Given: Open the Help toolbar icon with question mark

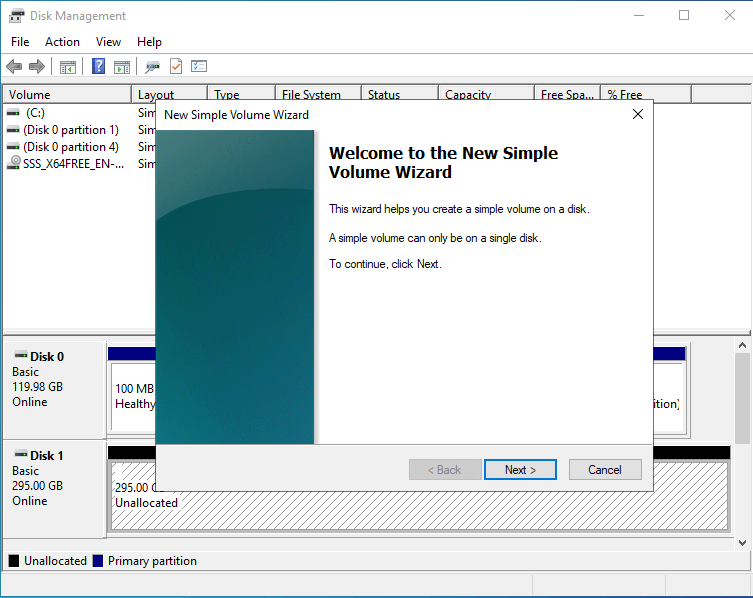Looking at the screenshot, I should pos(98,66).
